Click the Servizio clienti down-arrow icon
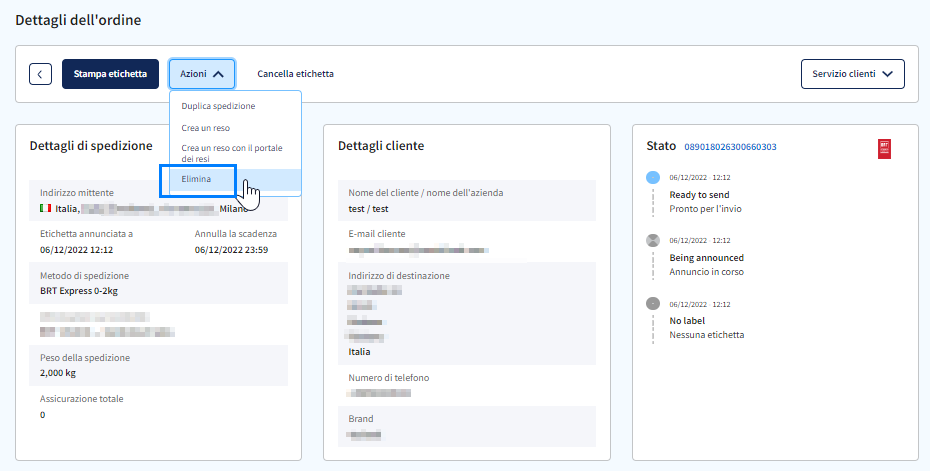The width and height of the screenshot is (930, 471). click(887, 74)
